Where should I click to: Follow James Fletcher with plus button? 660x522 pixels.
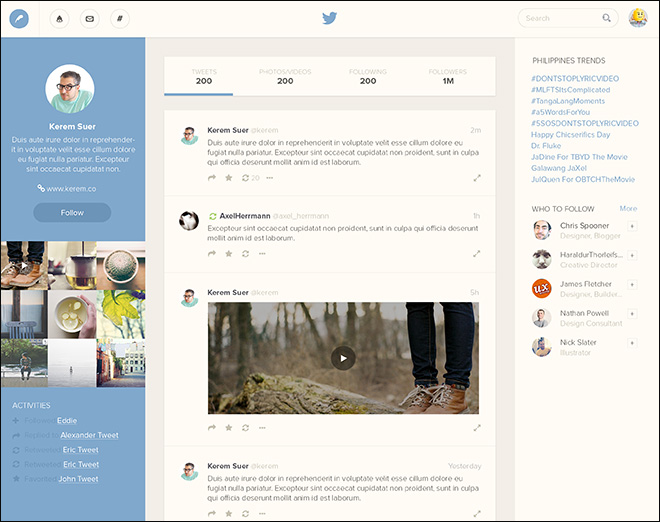pos(632,285)
